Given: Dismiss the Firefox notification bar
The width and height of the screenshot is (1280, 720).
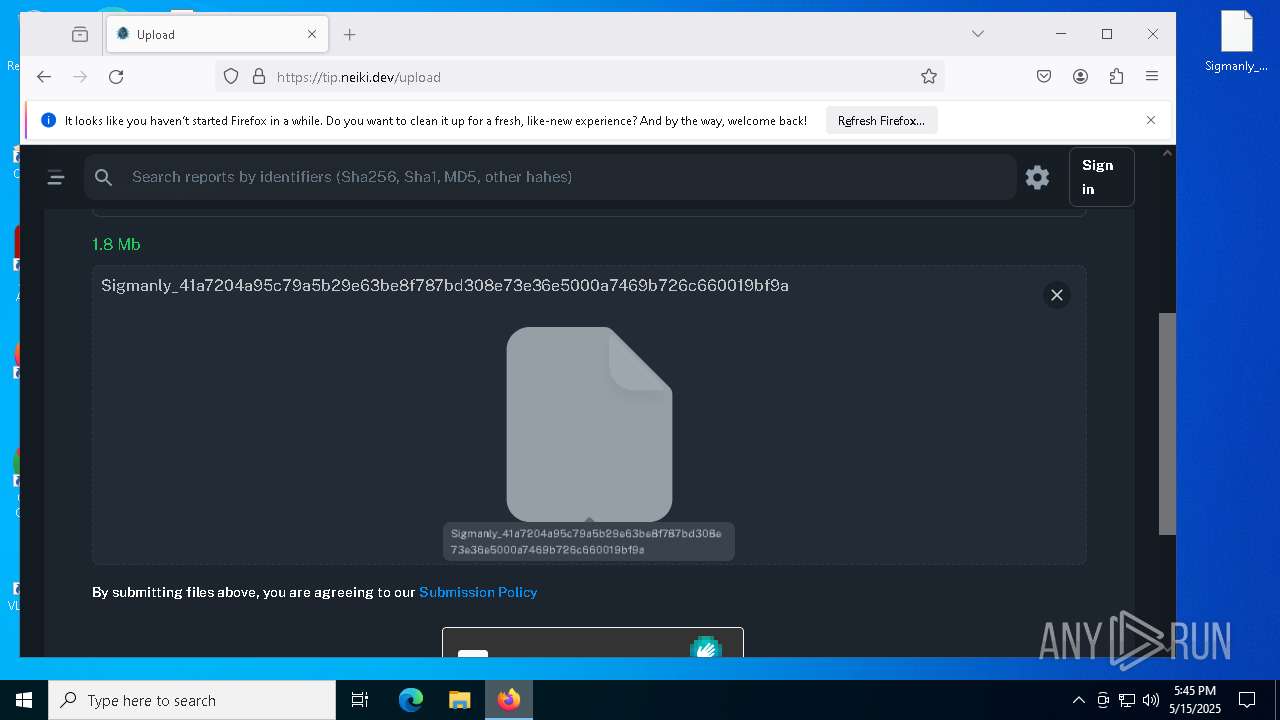Looking at the screenshot, I should [x=1151, y=120].
